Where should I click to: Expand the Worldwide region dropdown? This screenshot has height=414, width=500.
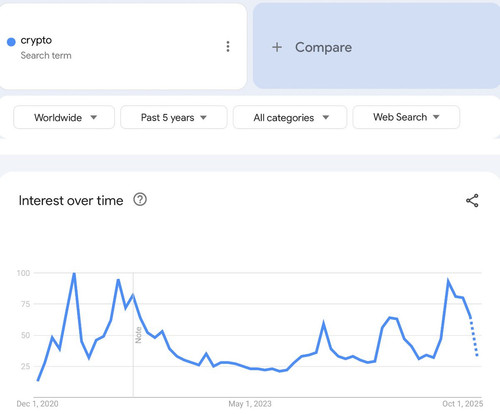point(64,117)
